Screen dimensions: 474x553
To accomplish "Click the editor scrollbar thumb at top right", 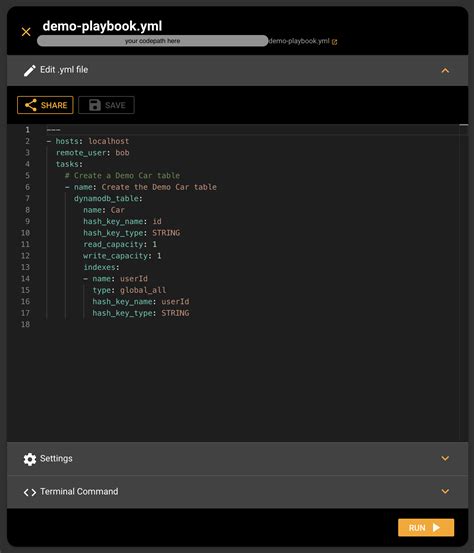I will [464, 125].
